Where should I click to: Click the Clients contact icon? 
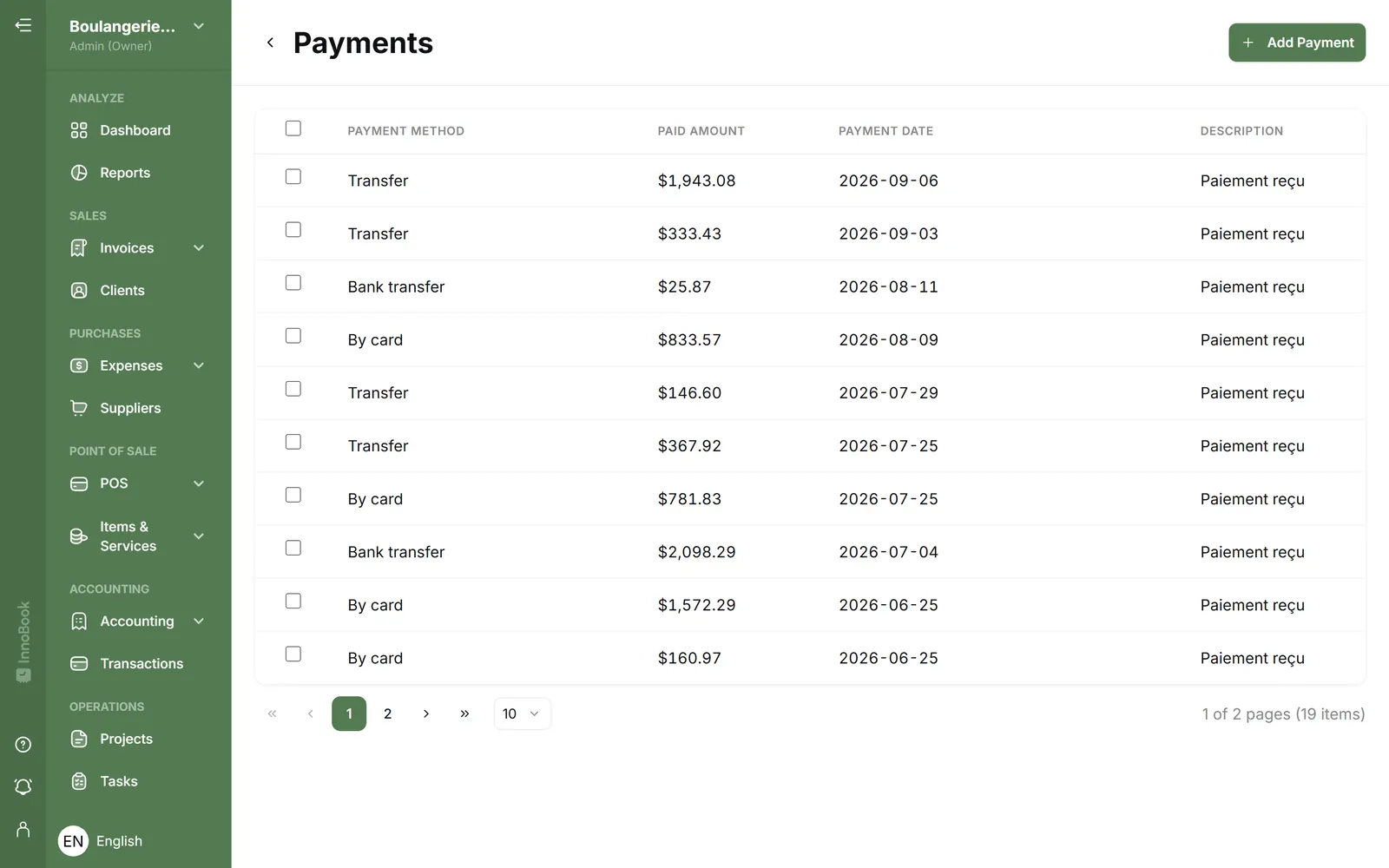79,291
